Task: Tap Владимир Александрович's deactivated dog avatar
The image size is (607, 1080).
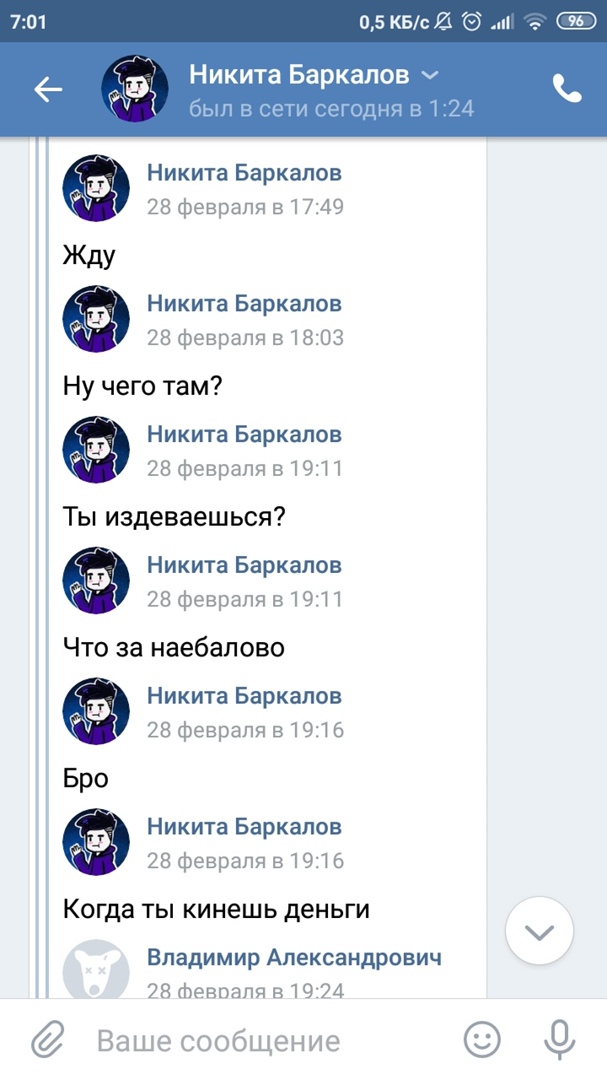Action: coord(96,968)
